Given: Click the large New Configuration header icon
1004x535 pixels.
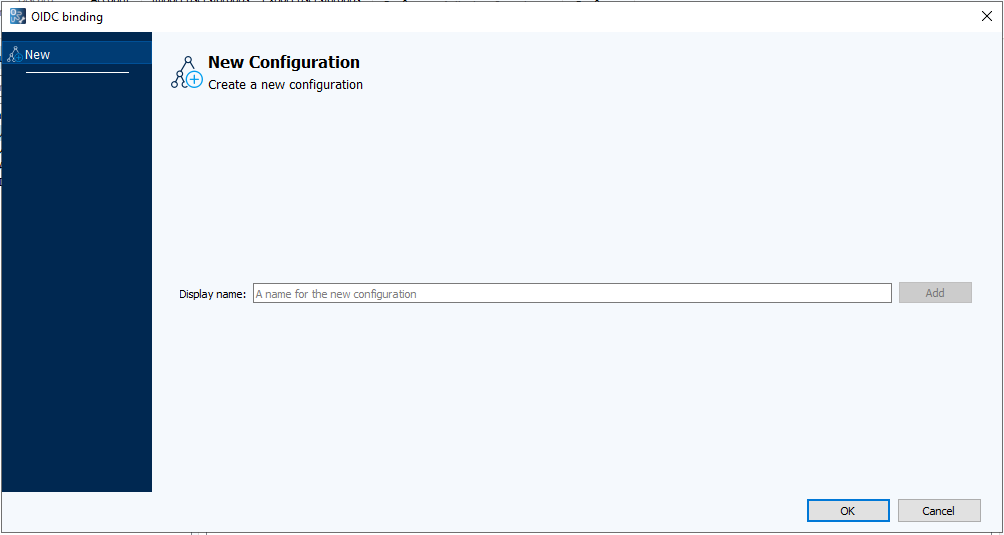Looking at the screenshot, I should pos(186,73).
